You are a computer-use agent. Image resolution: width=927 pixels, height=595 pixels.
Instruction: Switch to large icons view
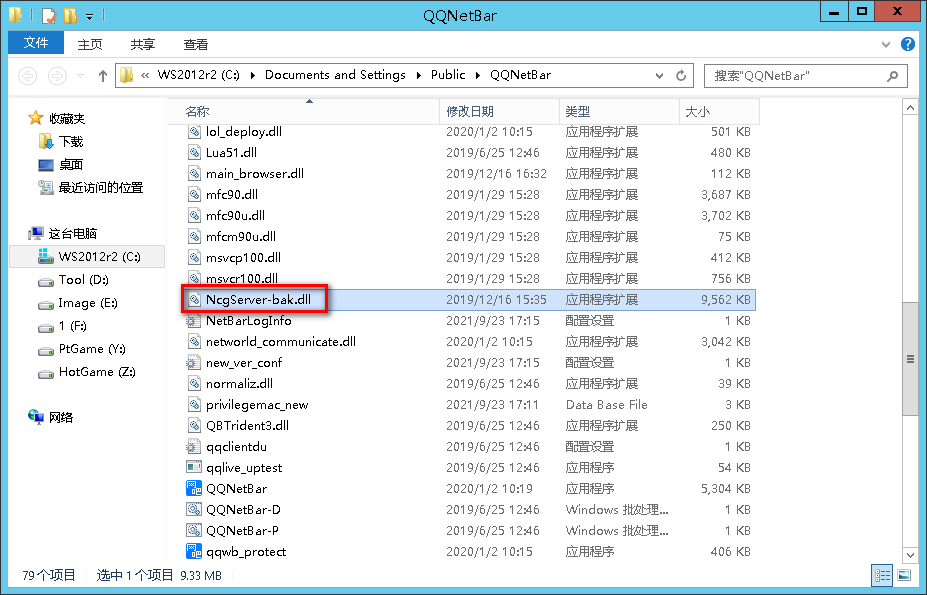pos(904,575)
